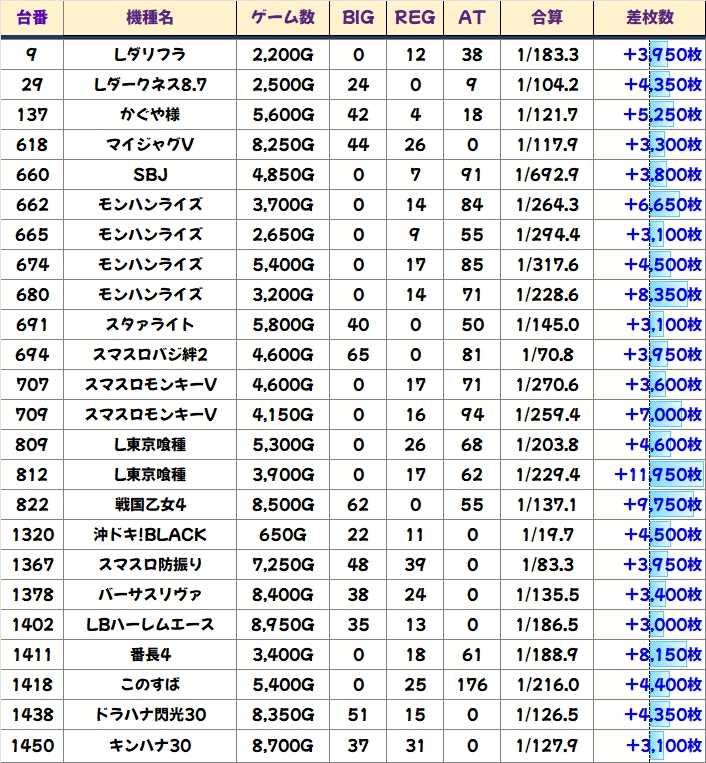Select the スマスロバジ絆2 cell
Screen dimensions: 706x763
[x=150, y=355]
